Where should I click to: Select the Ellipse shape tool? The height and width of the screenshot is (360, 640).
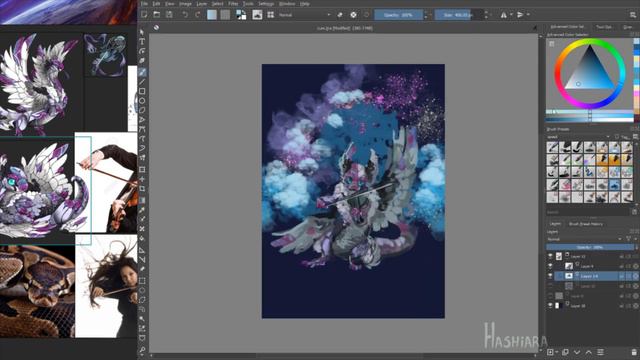tap(142, 101)
